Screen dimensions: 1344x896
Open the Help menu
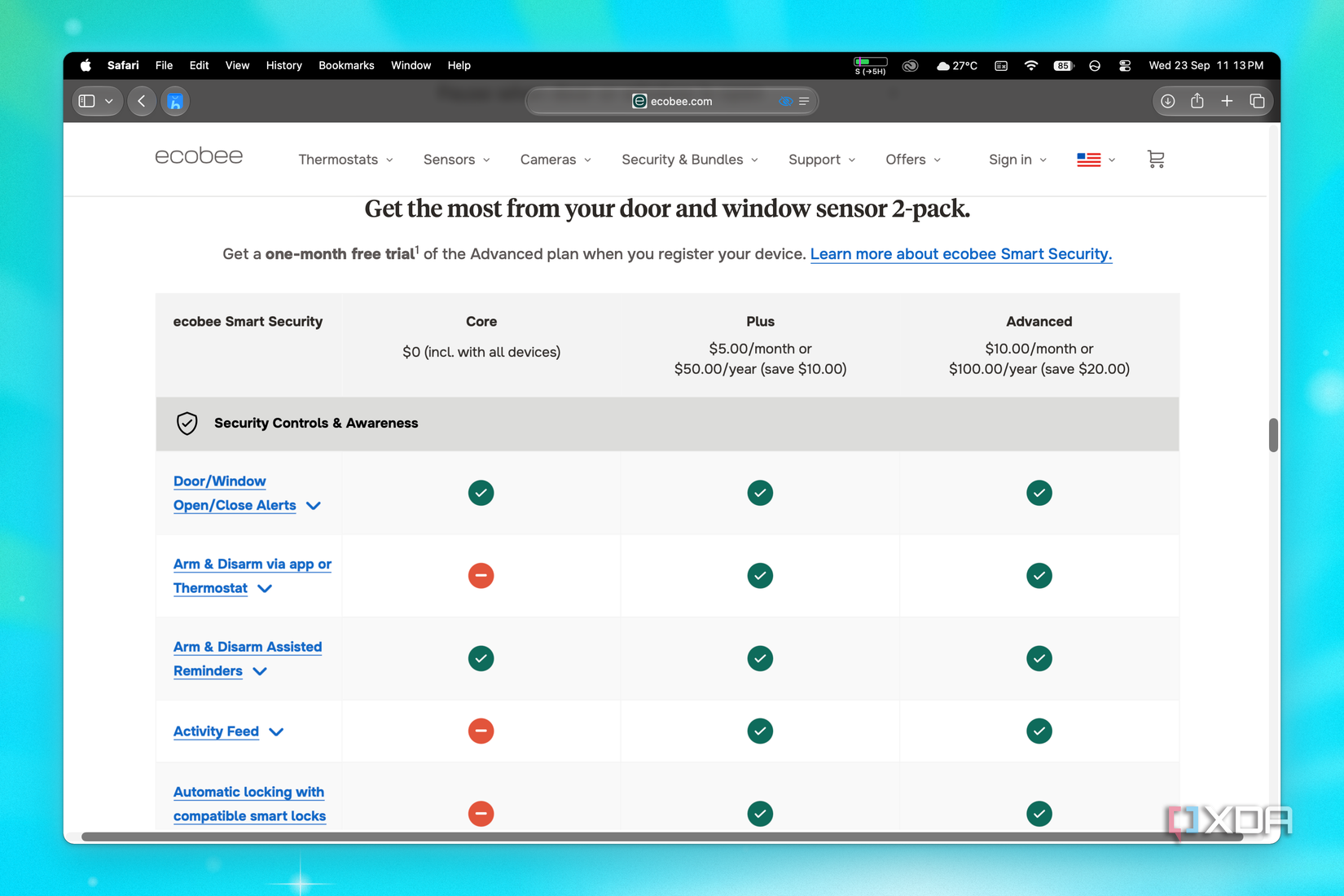click(x=459, y=65)
